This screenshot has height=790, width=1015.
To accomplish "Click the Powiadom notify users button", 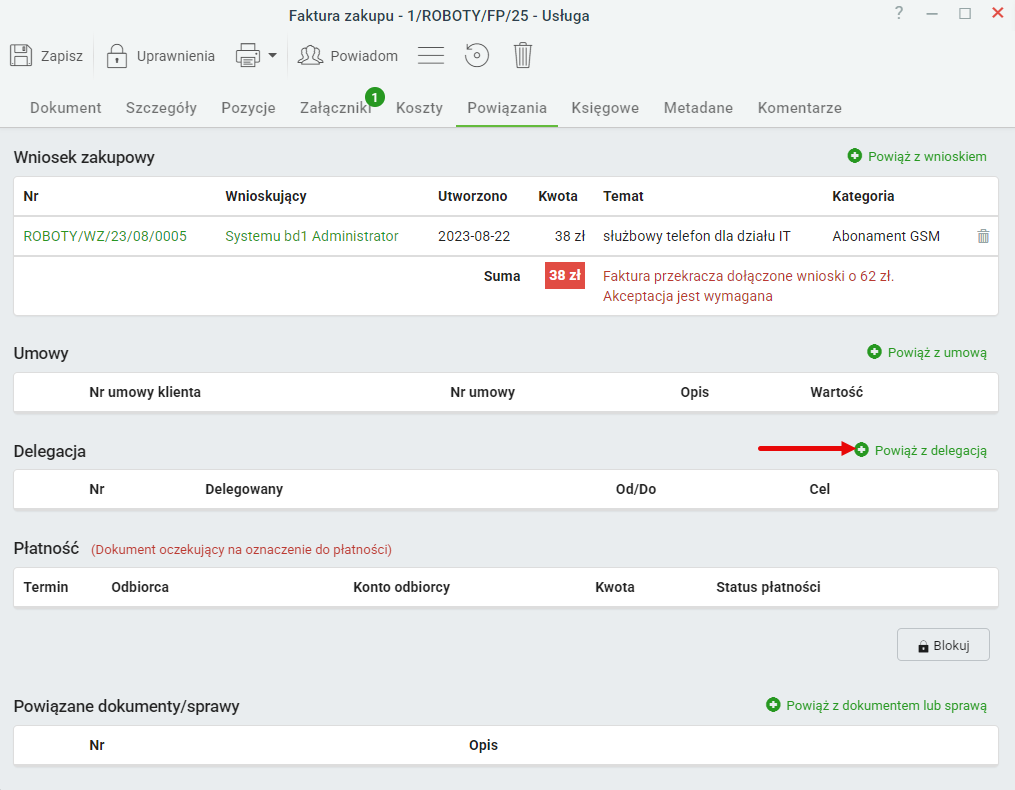I will [348, 56].
